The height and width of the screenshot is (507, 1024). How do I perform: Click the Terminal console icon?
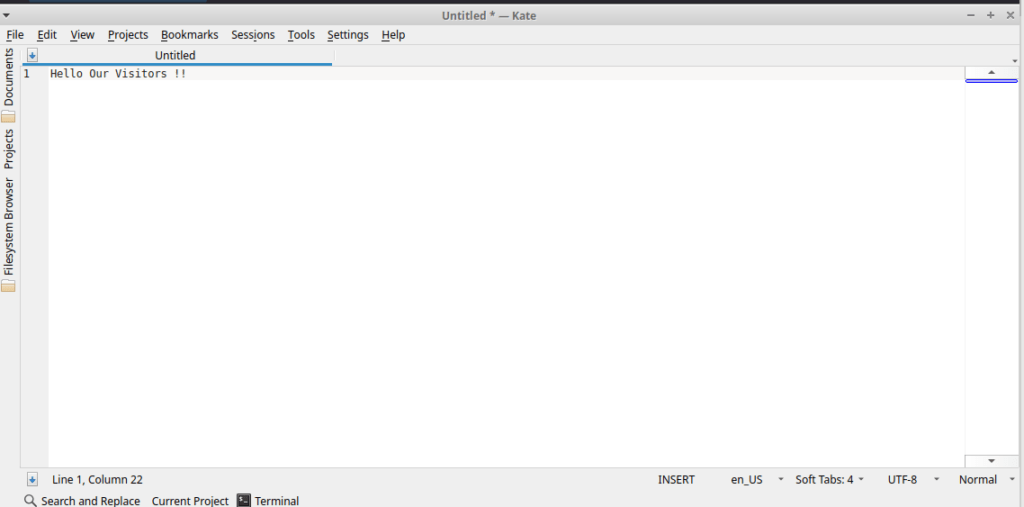coord(244,500)
